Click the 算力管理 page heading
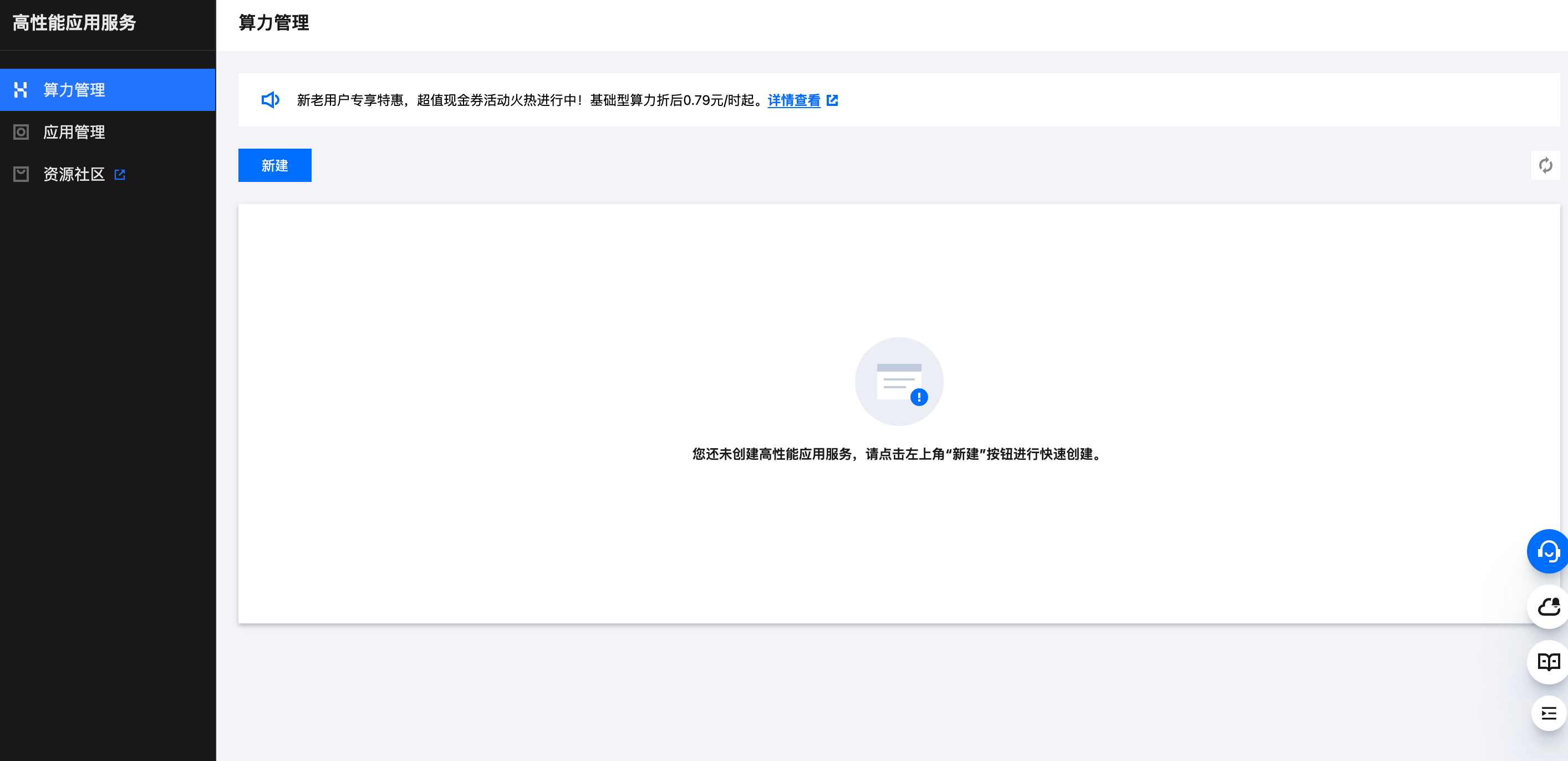 pyautogui.click(x=274, y=23)
